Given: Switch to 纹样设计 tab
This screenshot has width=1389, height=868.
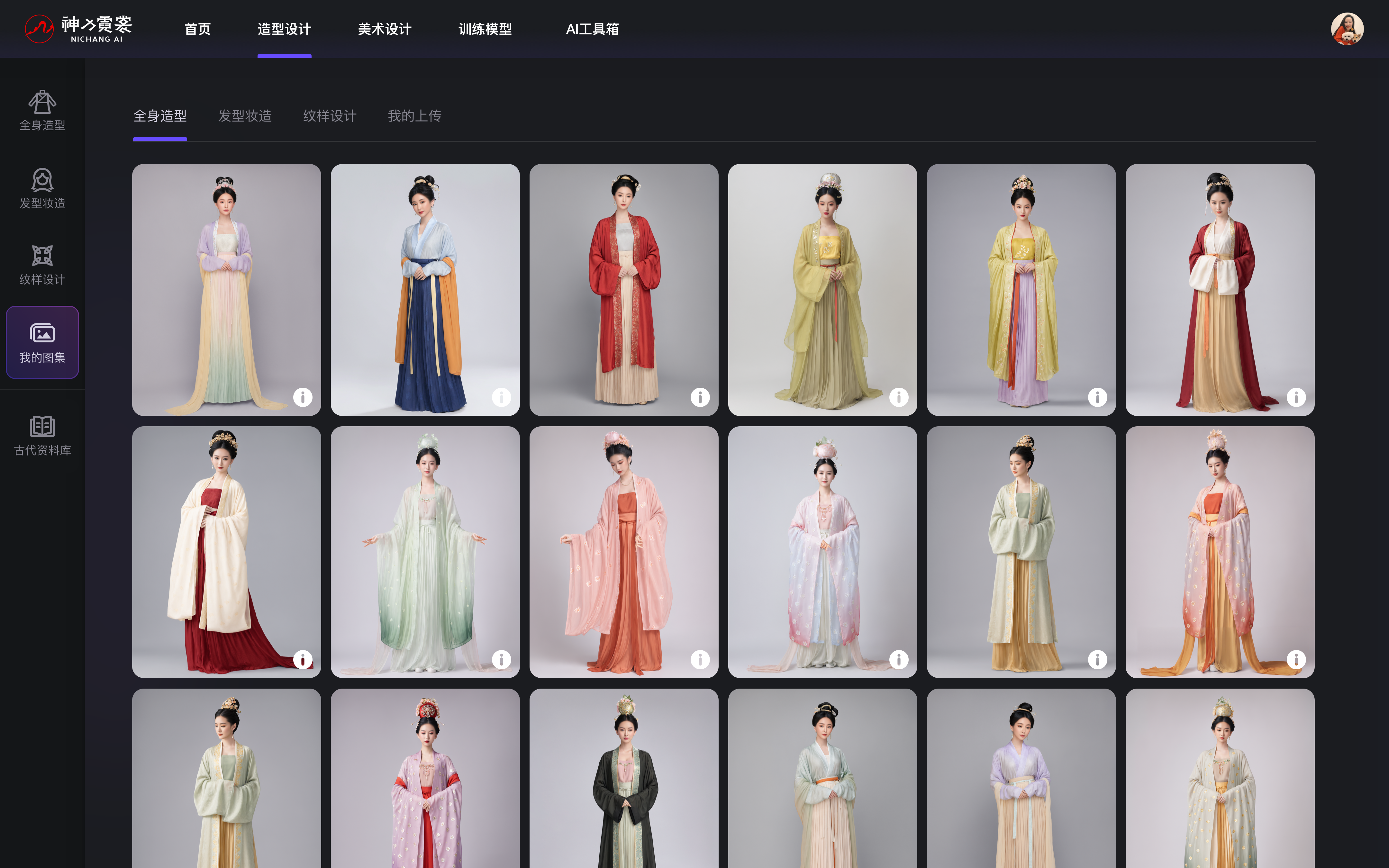Looking at the screenshot, I should 330,116.
